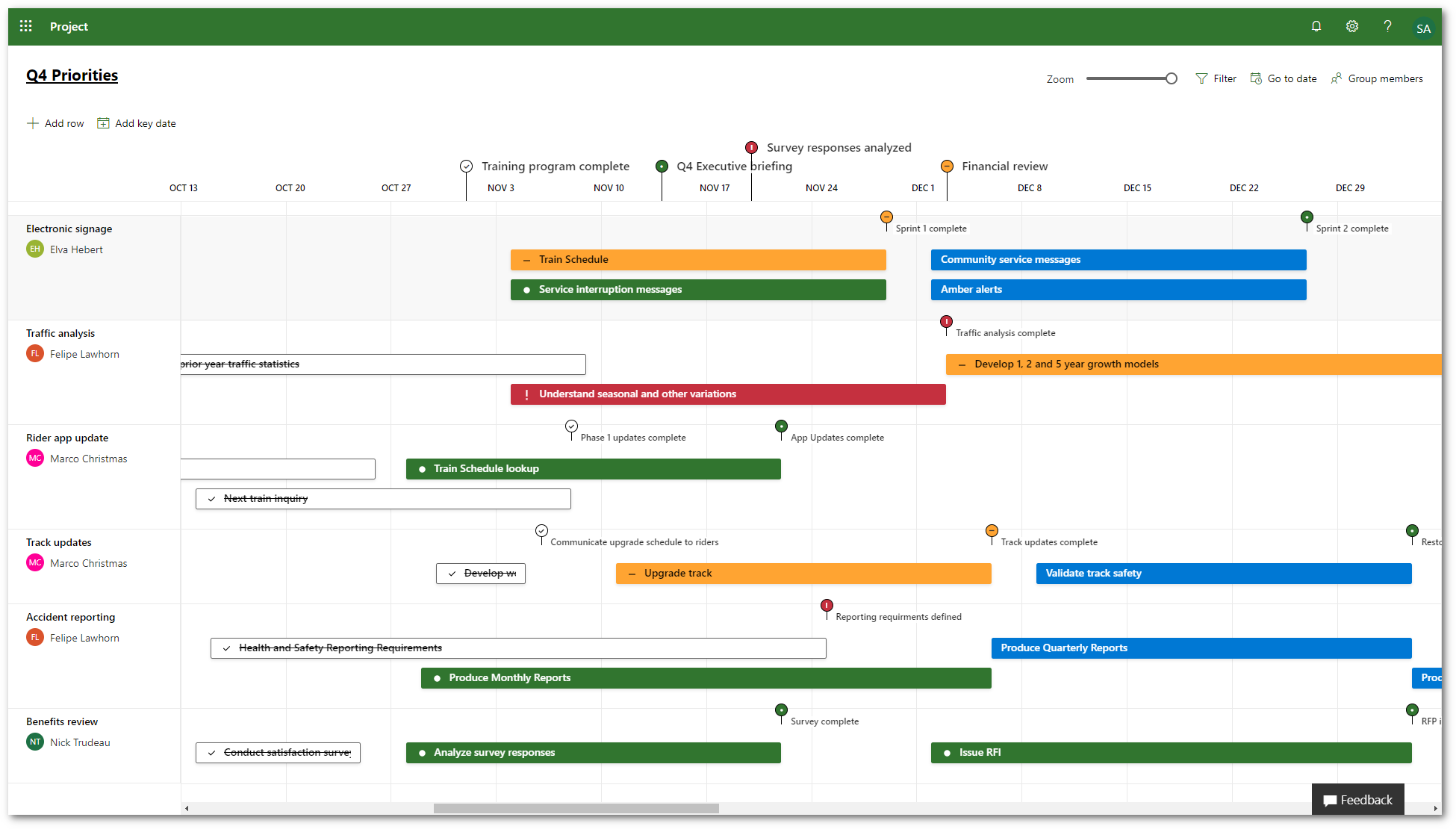
Task: Click the Survey responses analyzed timeline marker
Action: pos(751,147)
